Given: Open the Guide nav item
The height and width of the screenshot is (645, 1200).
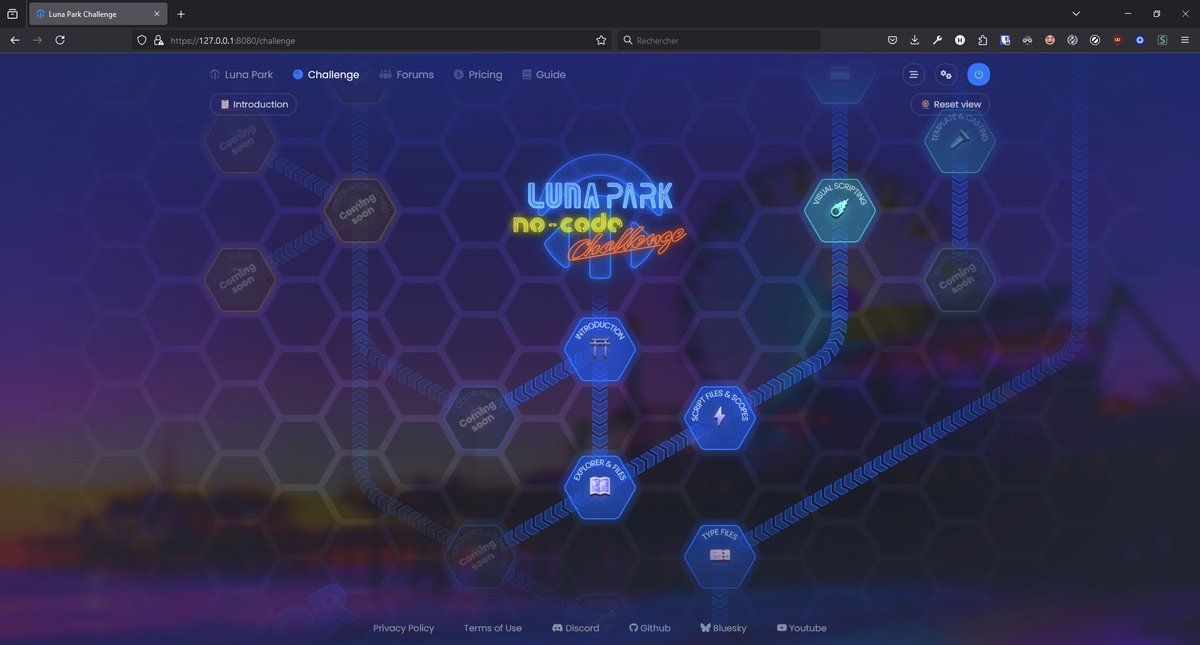Looking at the screenshot, I should 544,74.
